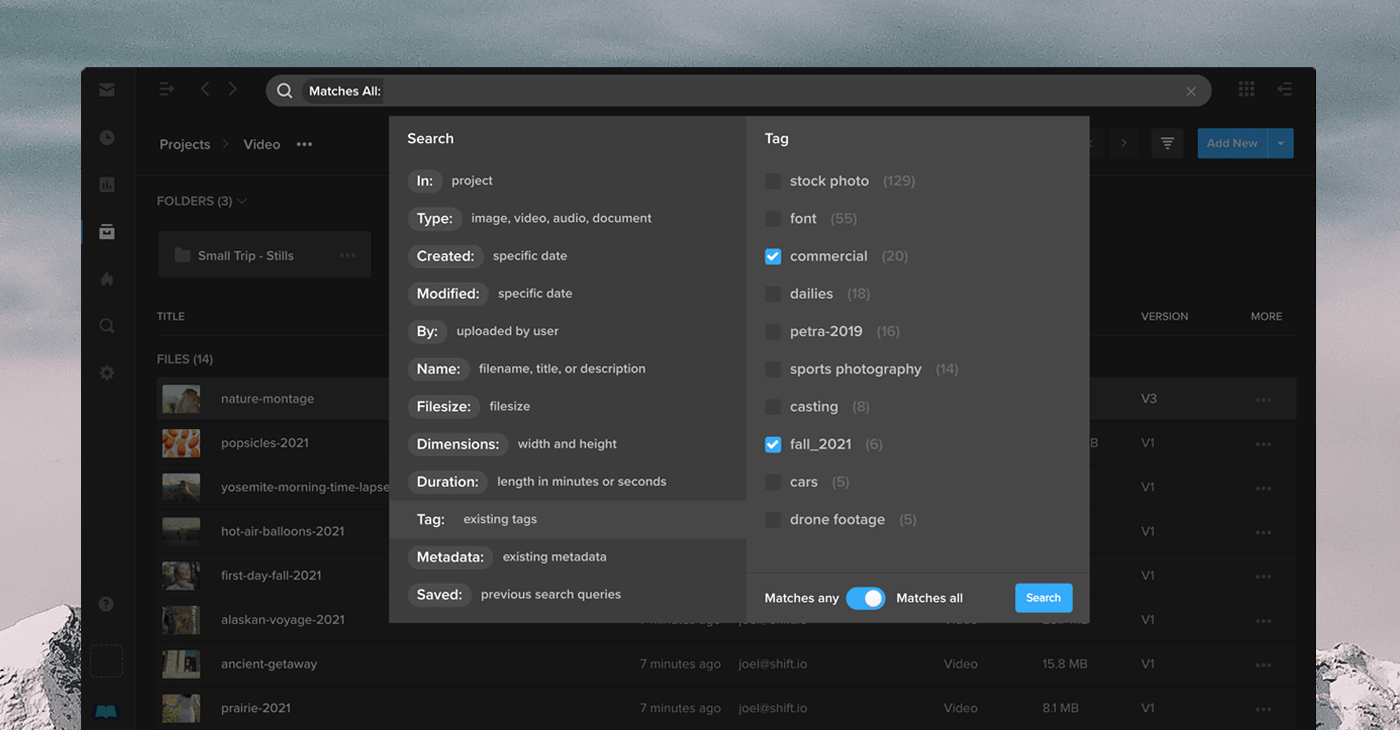Click the dashed square icon in sidebar
Image resolution: width=1400 pixels, height=730 pixels.
106,661
